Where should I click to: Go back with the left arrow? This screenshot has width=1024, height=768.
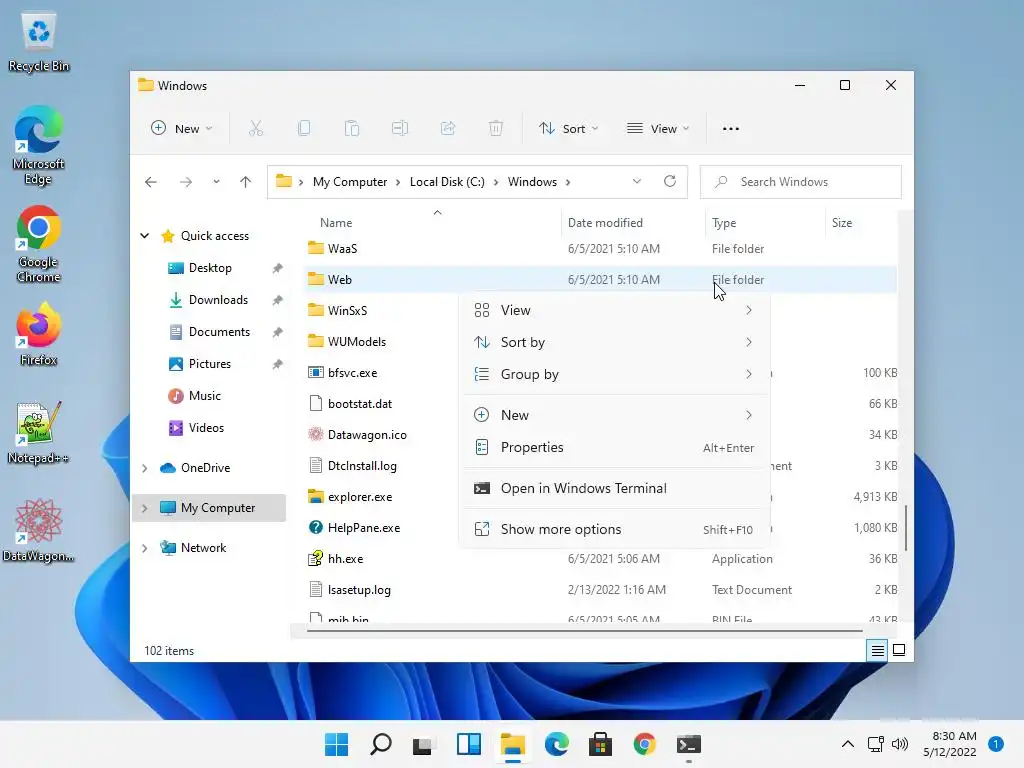tap(151, 182)
